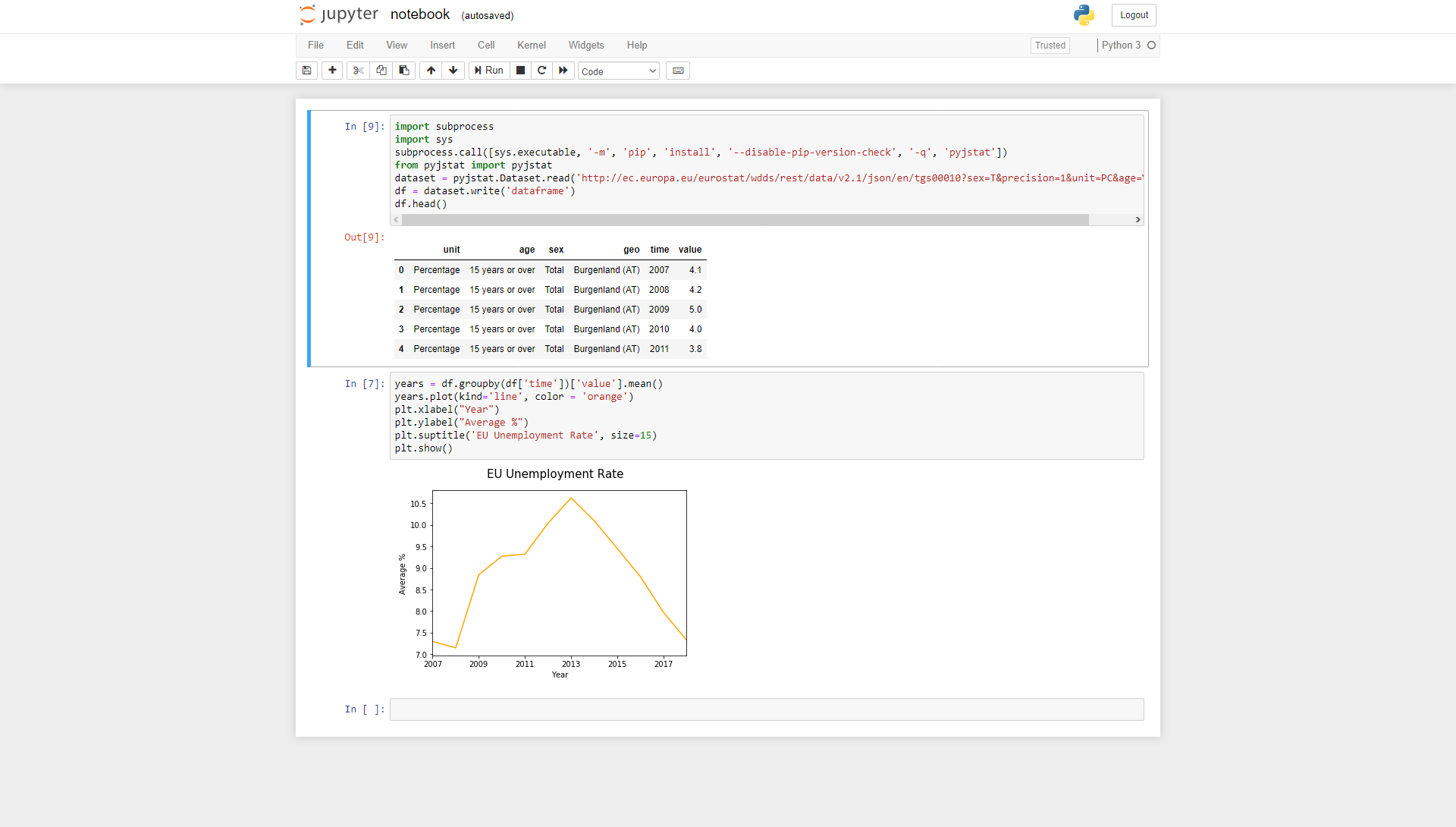This screenshot has height=827, width=1456.
Task: Move selected cell down arrow
Action: click(453, 71)
